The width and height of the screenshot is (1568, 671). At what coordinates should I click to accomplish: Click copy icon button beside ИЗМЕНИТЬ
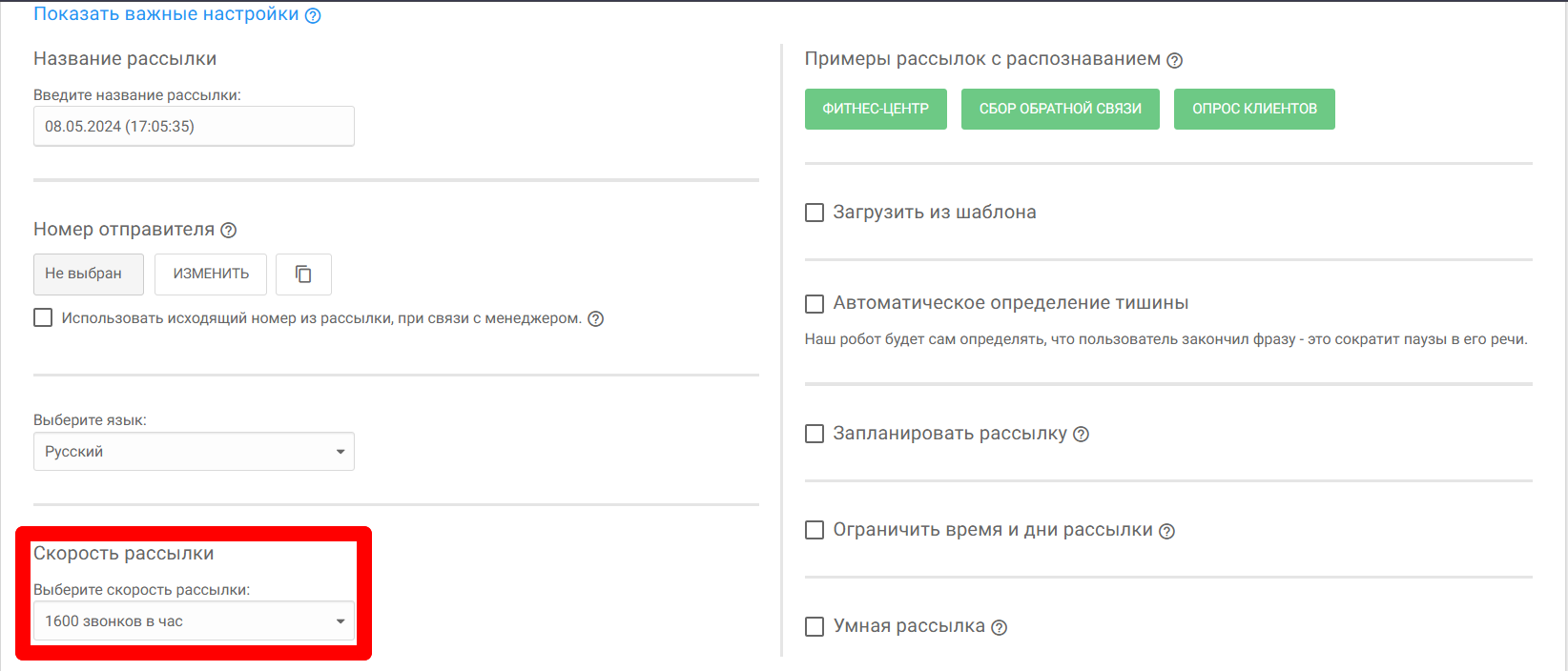coord(303,274)
